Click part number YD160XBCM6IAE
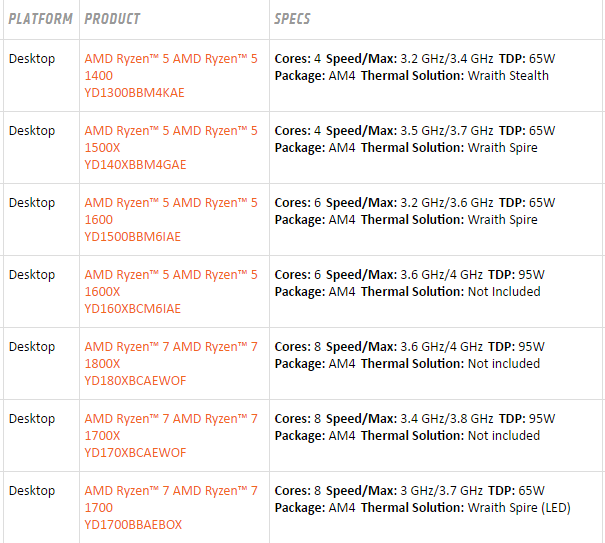The image size is (605, 543). coord(133,309)
